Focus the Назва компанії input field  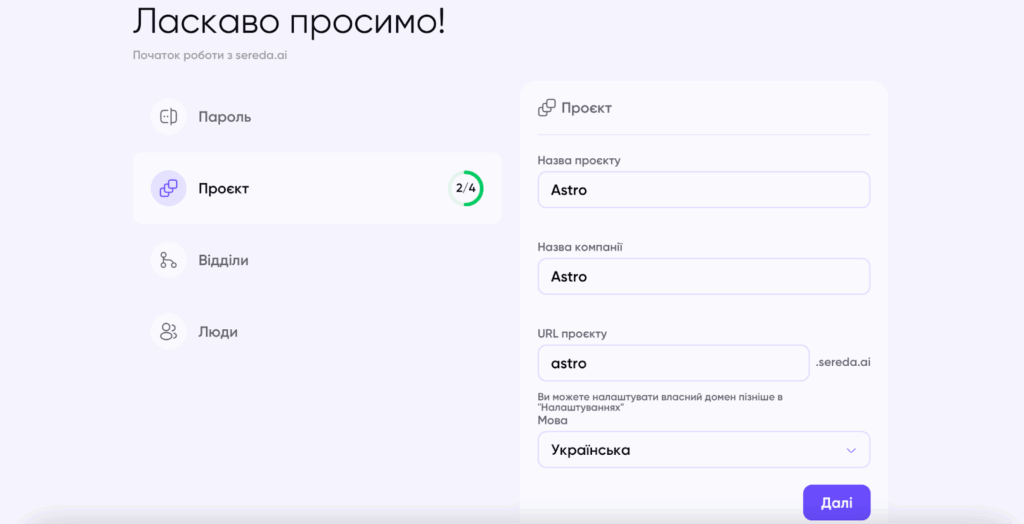tap(703, 276)
